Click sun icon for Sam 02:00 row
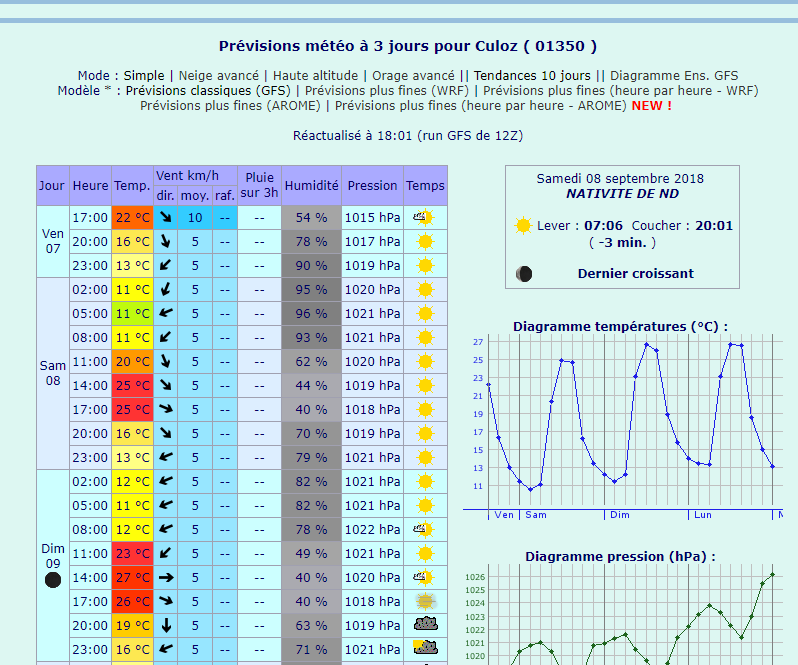This screenshot has width=798, height=665. (x=425, y=290)
